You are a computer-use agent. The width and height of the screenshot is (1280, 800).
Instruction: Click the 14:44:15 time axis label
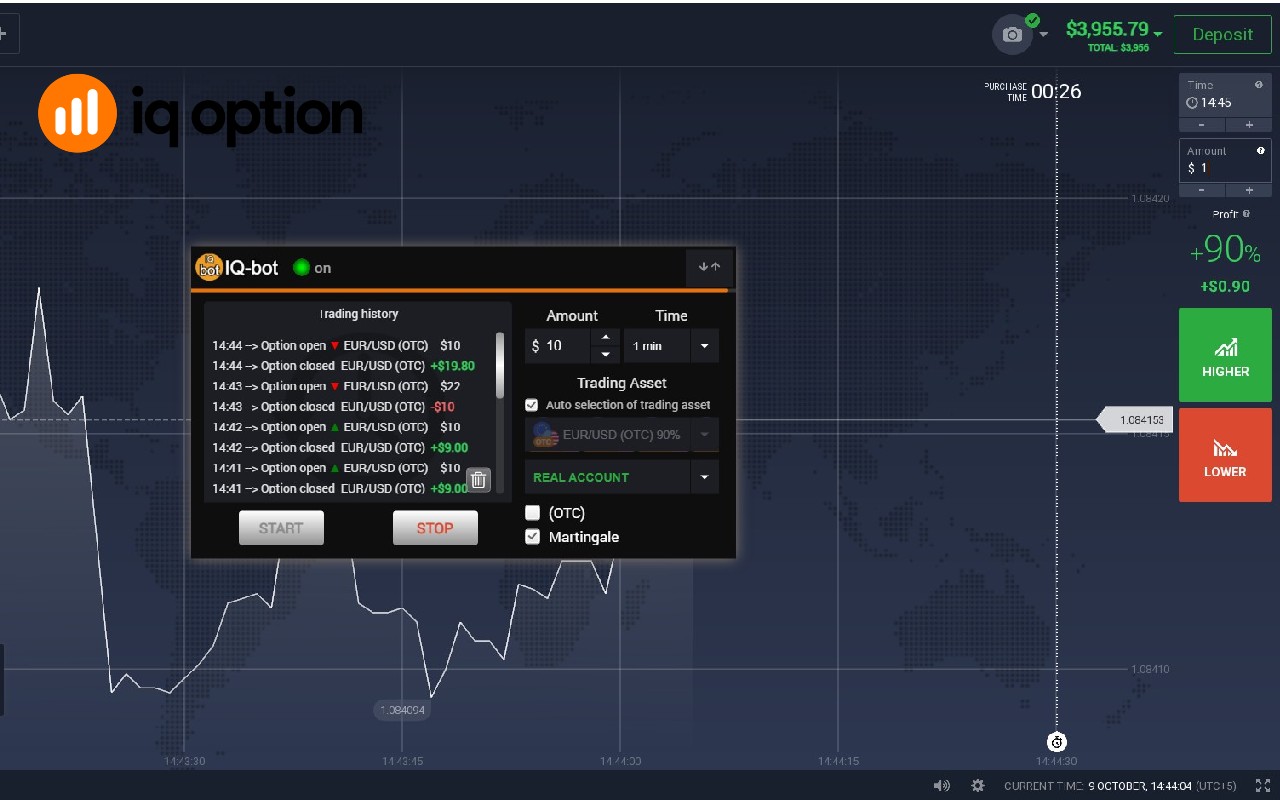pos(838,761)
